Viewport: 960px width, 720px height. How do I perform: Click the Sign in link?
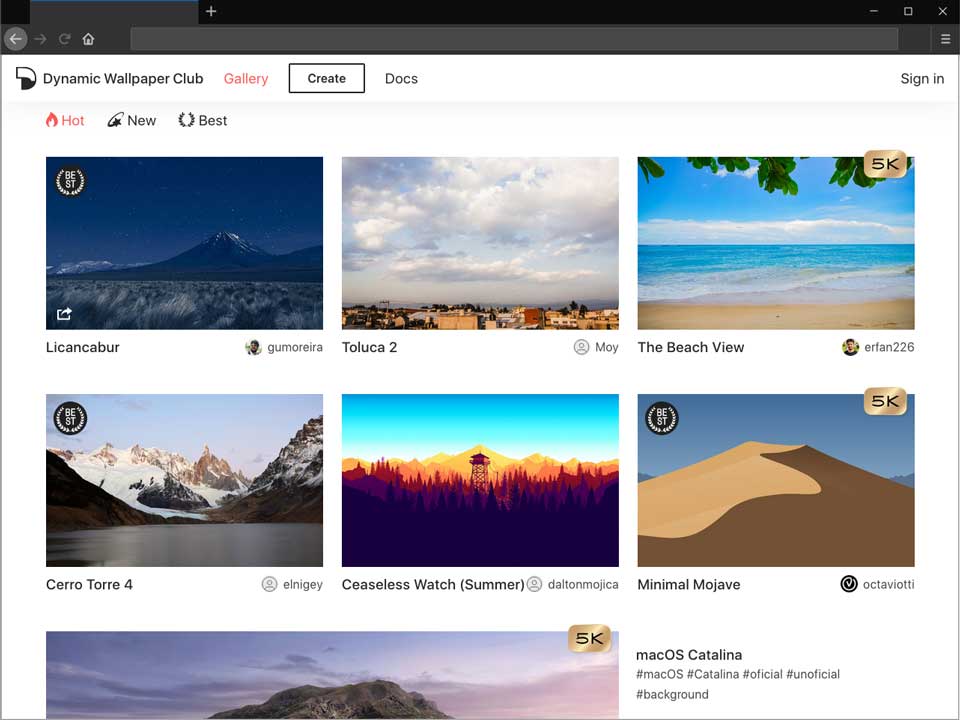[x=921, y=78]
